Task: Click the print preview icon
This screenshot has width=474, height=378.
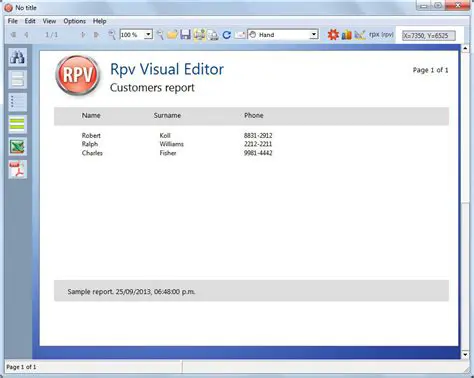Action: (213, 35)
